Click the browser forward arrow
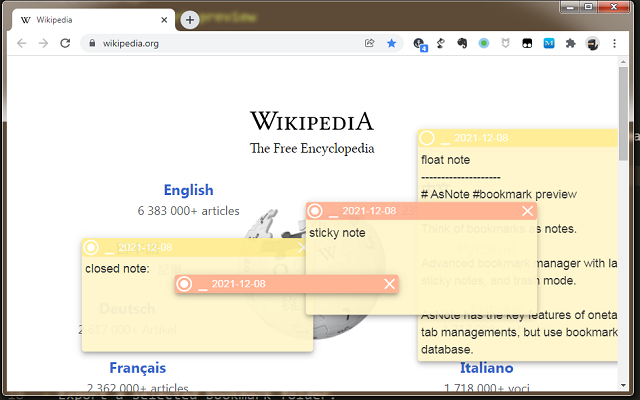The width and height of the screenshot is (640, 400). [43, 43]
